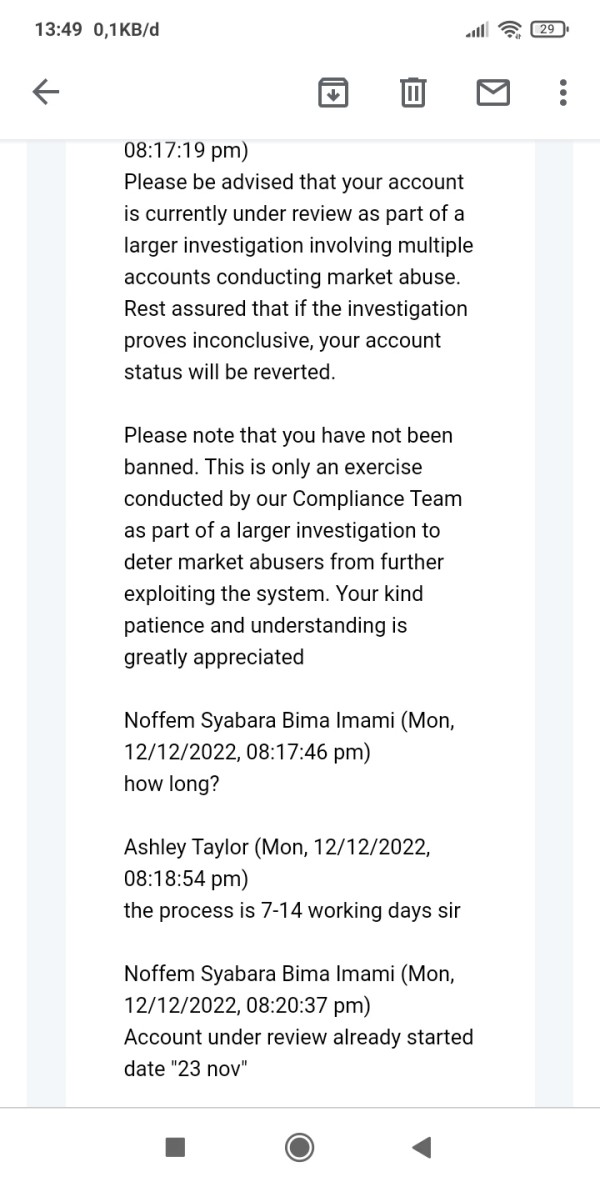Tap the 13:49 clock in status bar
The image size is (600, 1187).
(58, 30)
